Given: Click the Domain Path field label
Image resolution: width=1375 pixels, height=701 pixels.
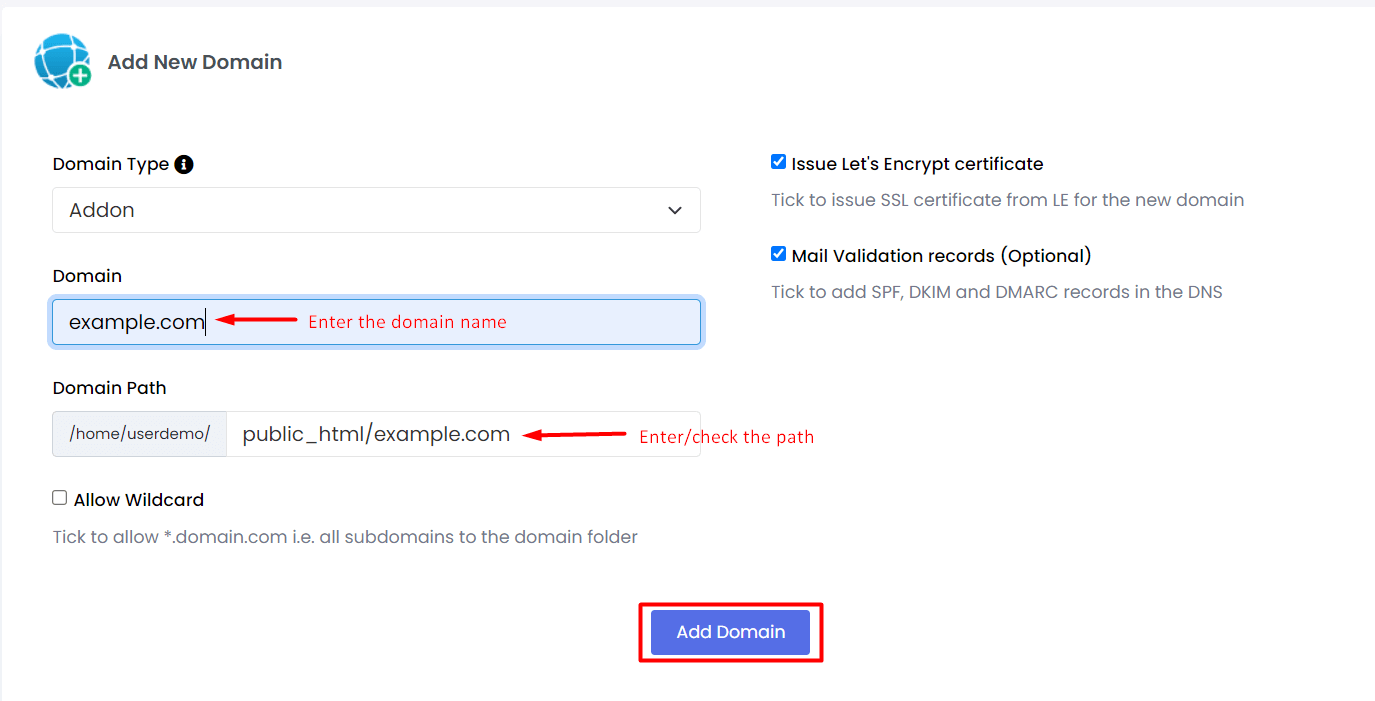Looking at the screenshot, I should [x=110, y=388].
